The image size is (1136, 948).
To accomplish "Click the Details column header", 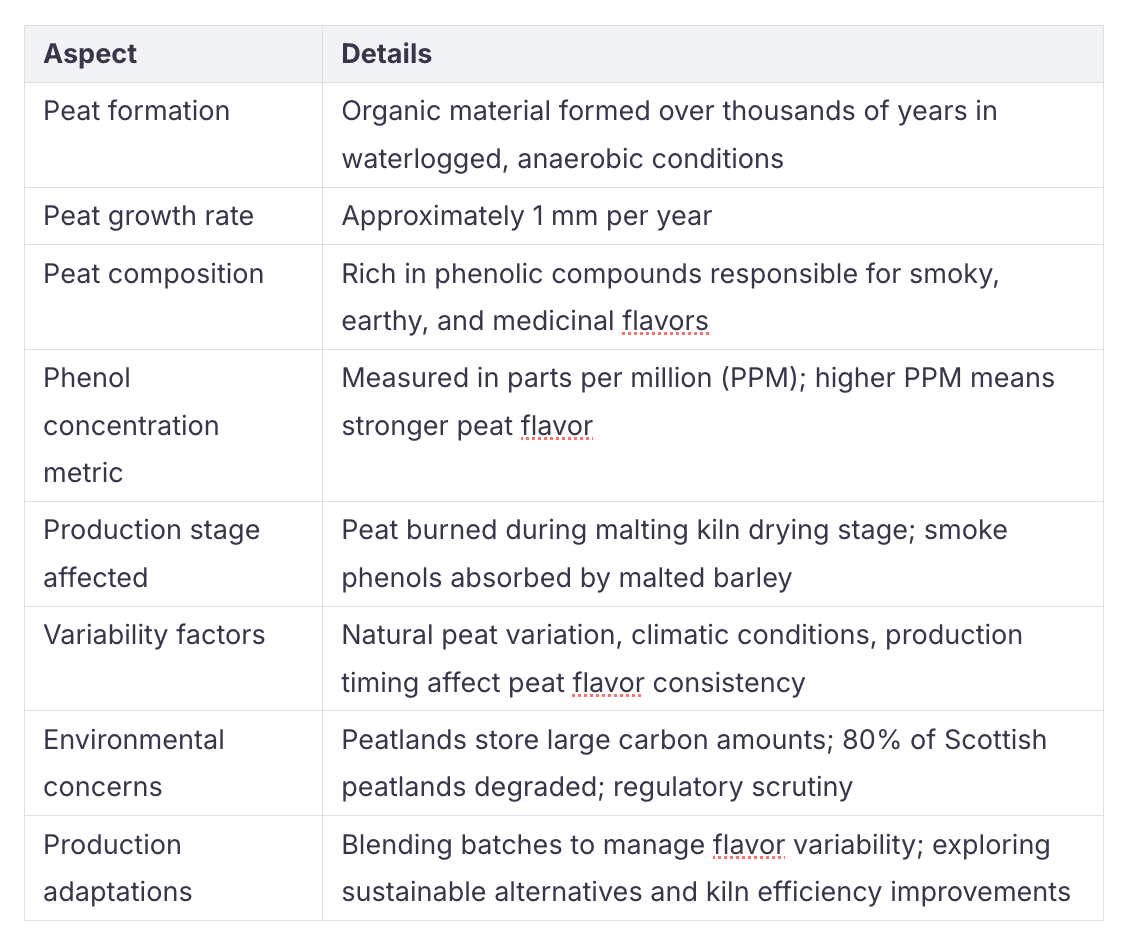I will (713, 54).
